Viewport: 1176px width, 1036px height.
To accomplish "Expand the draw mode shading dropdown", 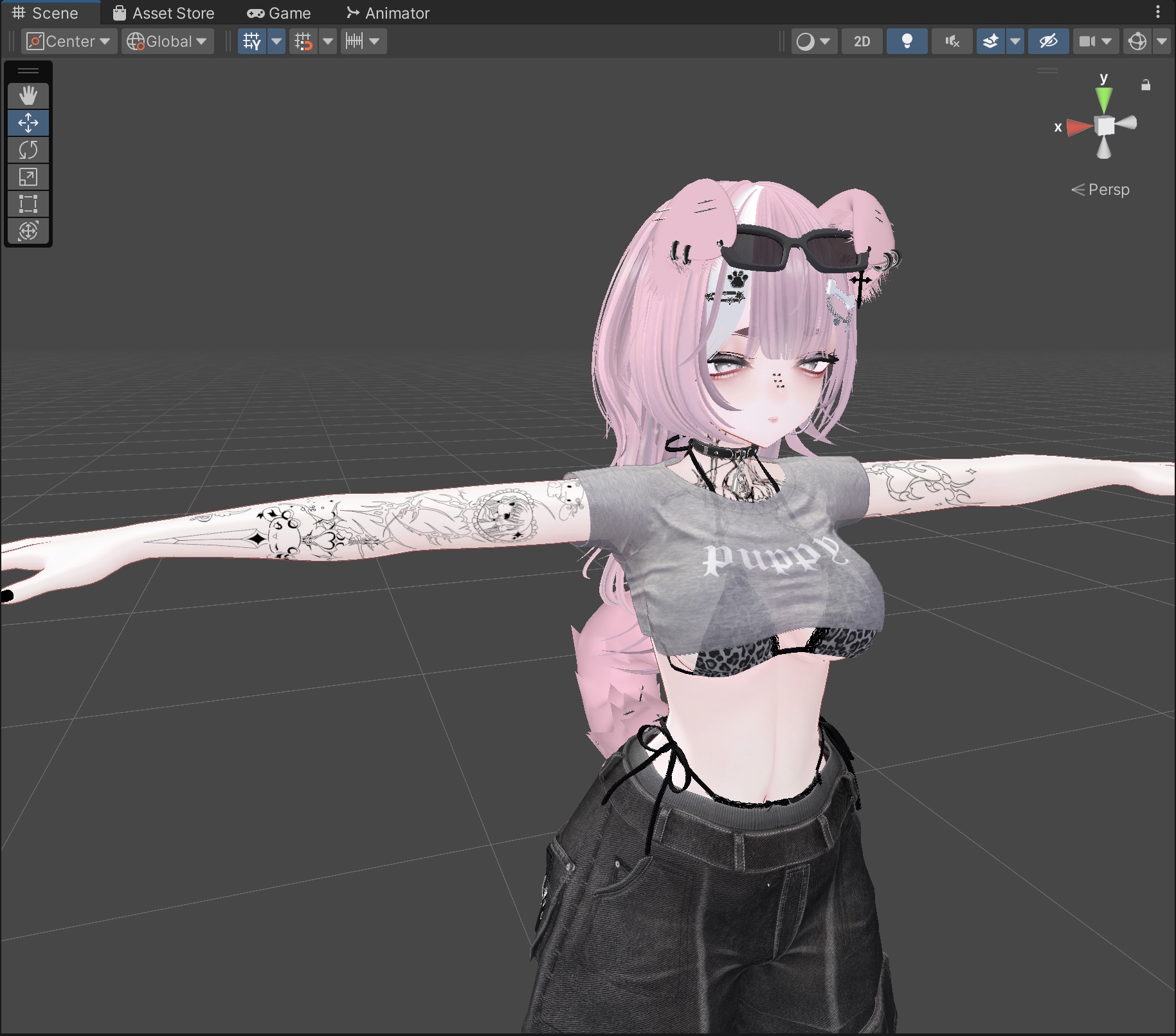I will [x=813, y=42].
